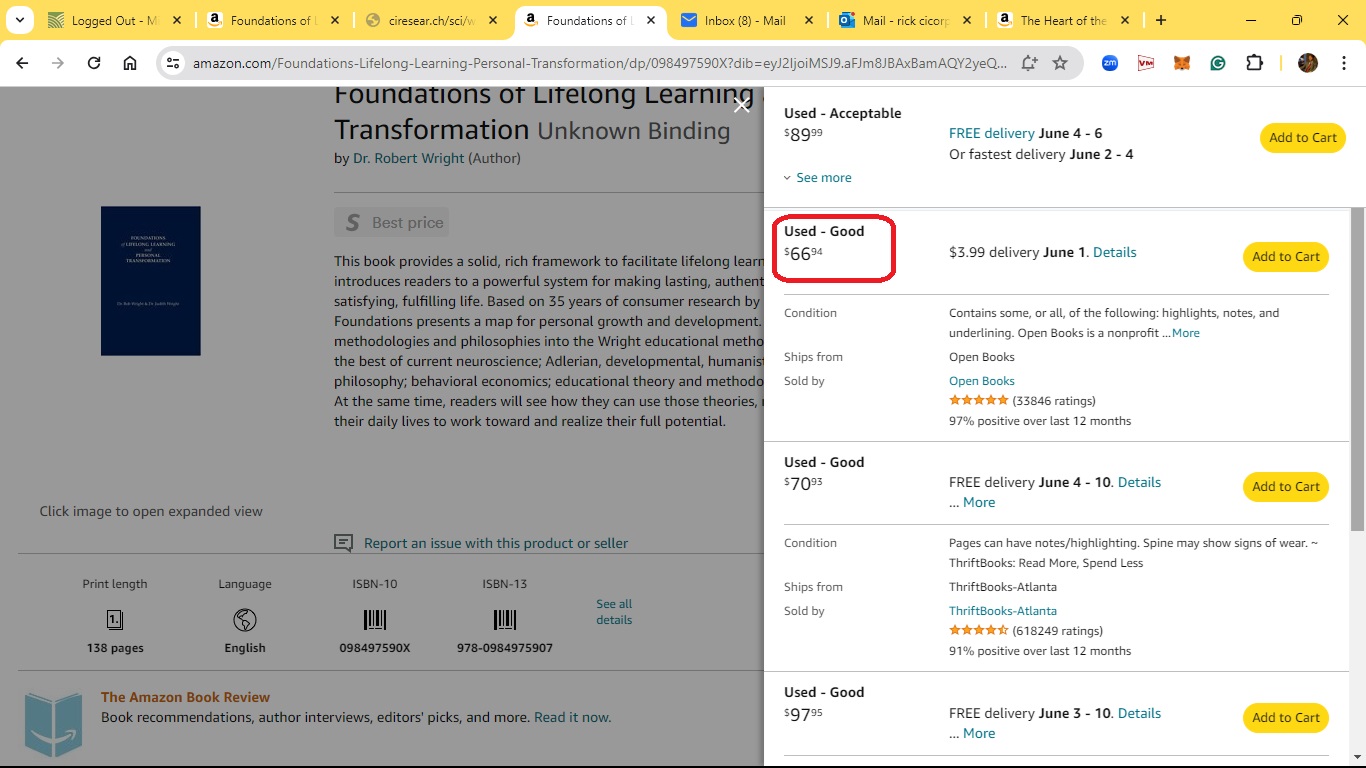Open the tab search chevron

[x=20, y=20]
